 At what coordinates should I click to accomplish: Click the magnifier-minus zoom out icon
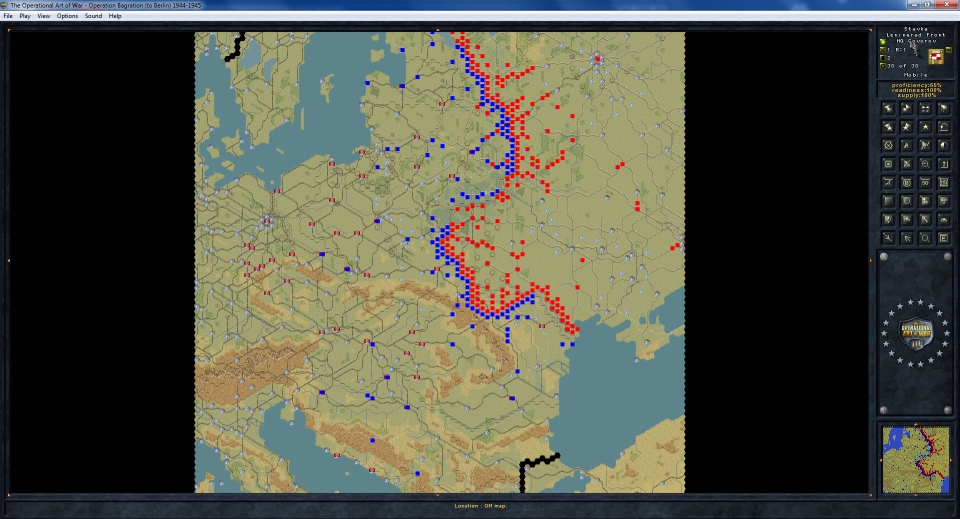click(925, 164)
